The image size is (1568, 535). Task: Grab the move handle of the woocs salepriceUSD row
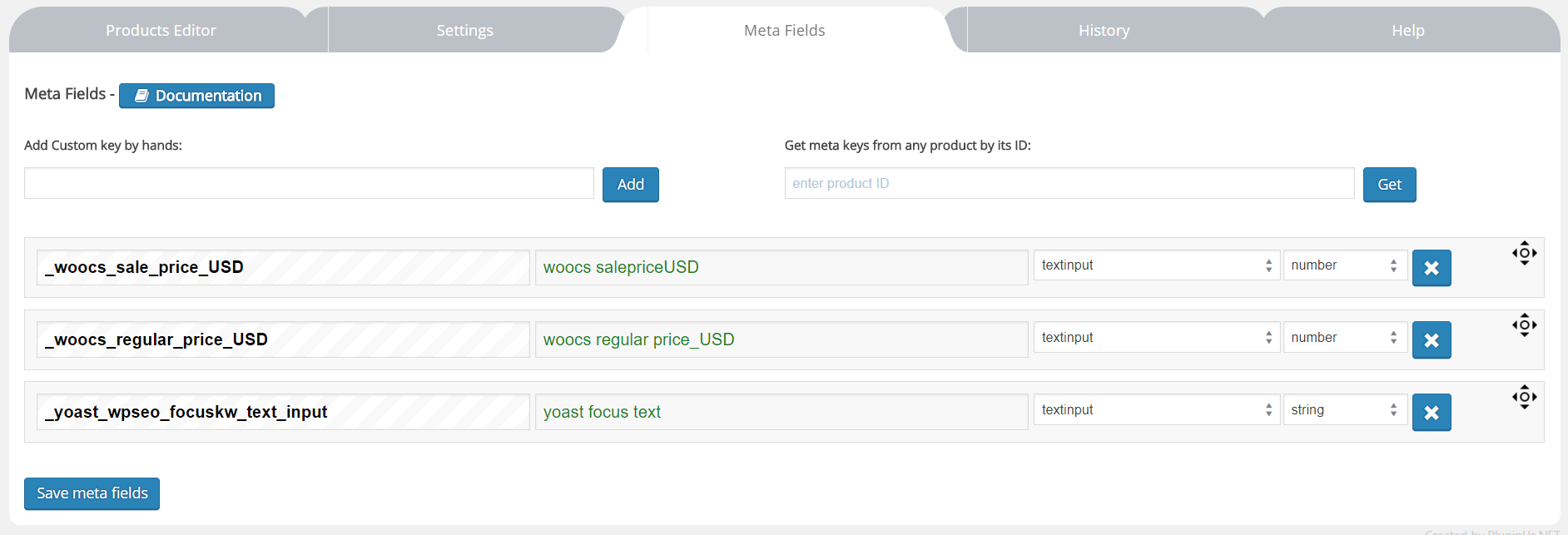(x=1524, y=254)
